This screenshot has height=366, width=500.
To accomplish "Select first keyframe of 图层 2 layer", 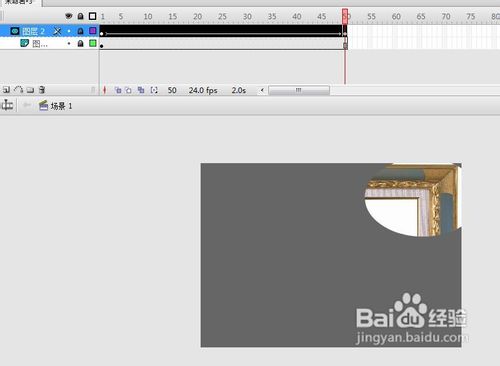I will pyautogui.click(x=102, y=31).
